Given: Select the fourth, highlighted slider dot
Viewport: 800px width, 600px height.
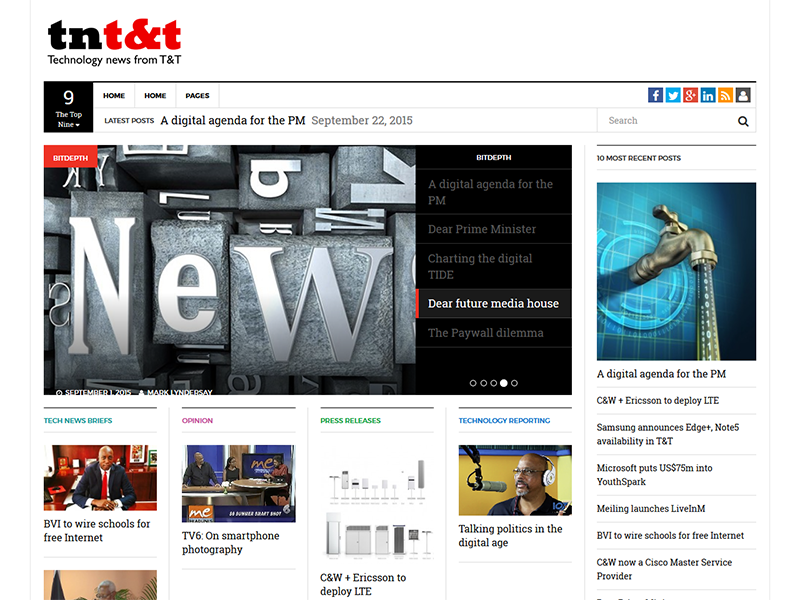Looking at the screenshot, I should (x=504, y=383).
